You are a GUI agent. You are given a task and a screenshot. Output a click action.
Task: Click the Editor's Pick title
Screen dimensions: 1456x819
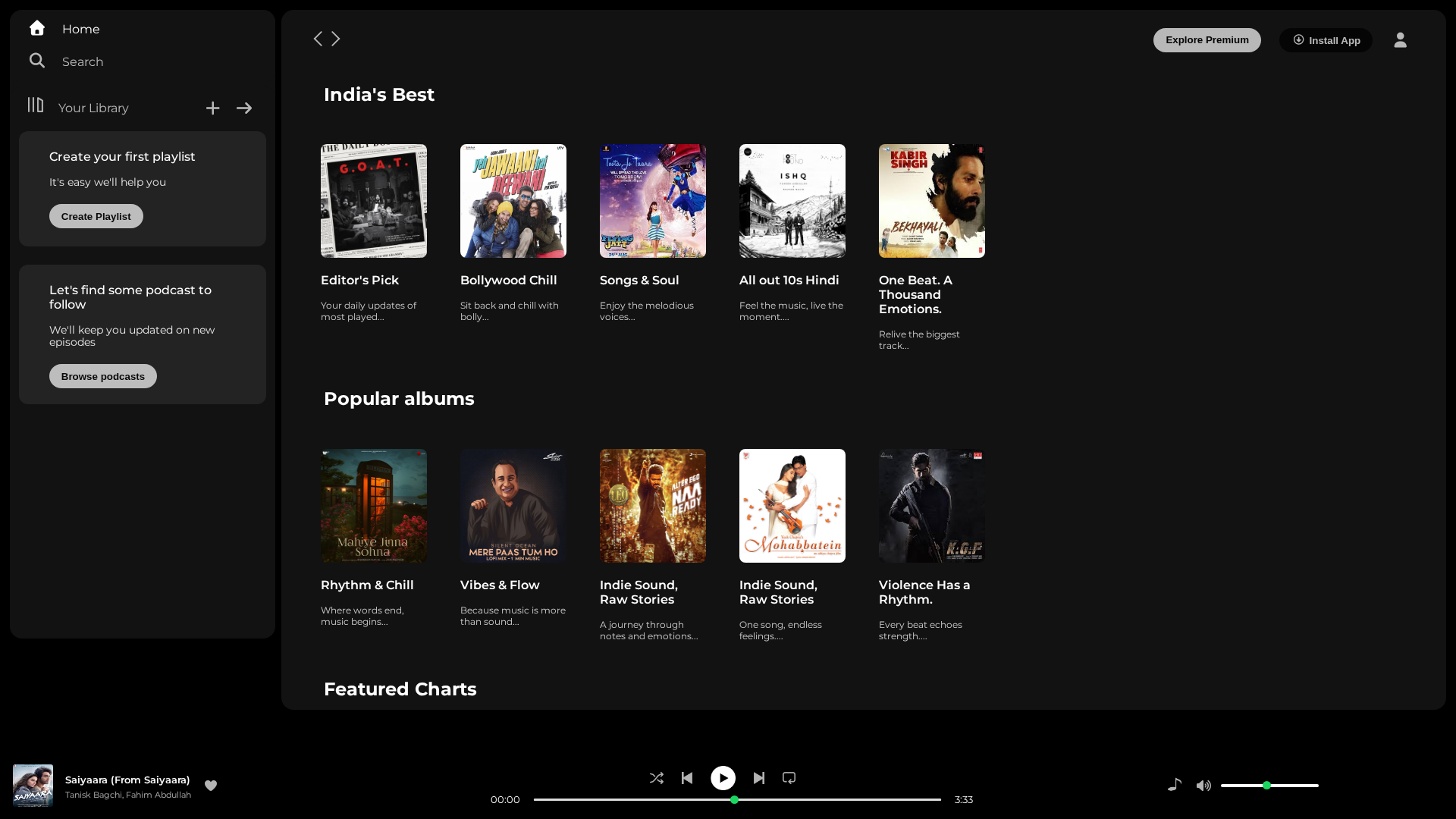click(359, 280)
